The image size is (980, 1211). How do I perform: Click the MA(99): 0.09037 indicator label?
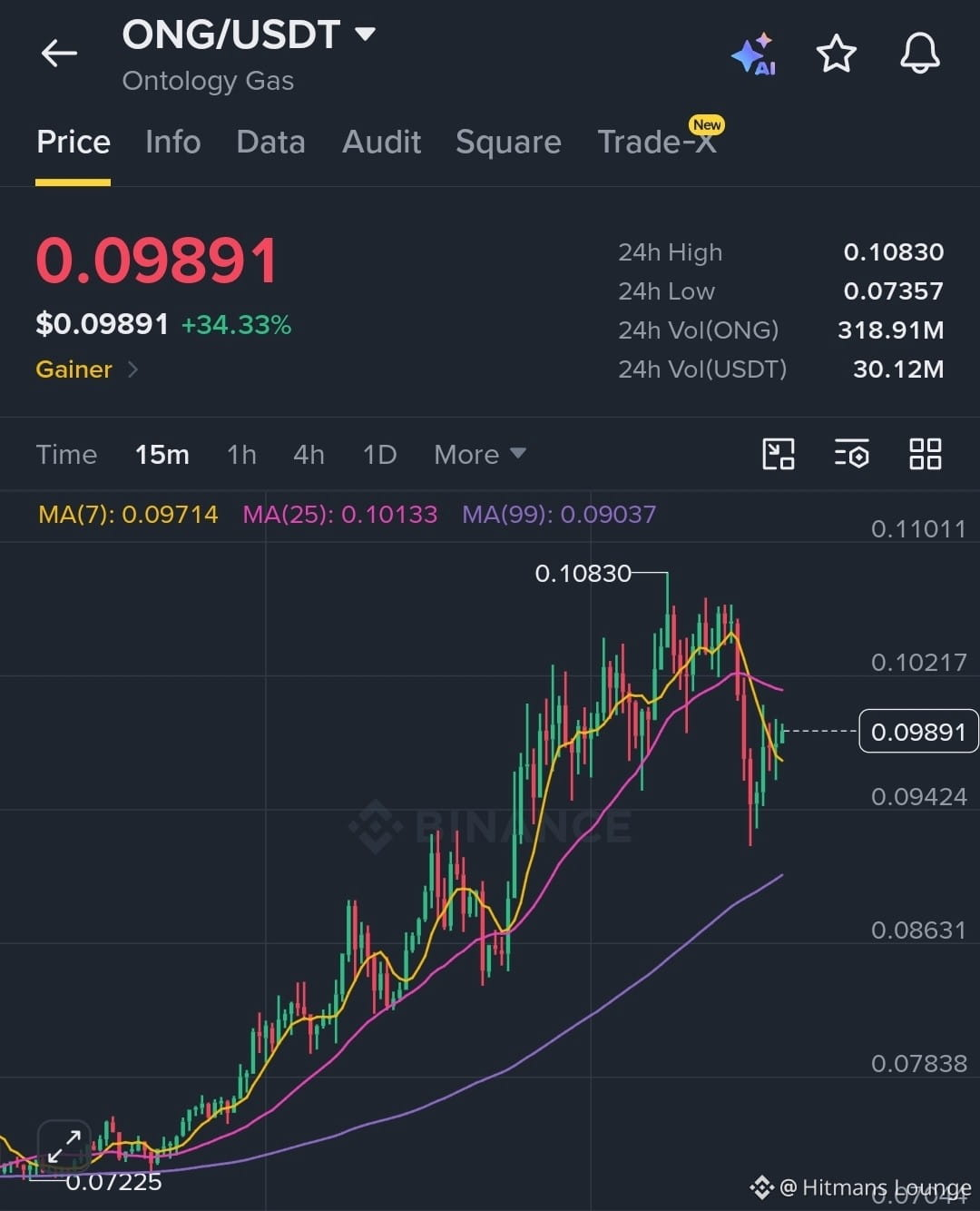click(559, 514)
